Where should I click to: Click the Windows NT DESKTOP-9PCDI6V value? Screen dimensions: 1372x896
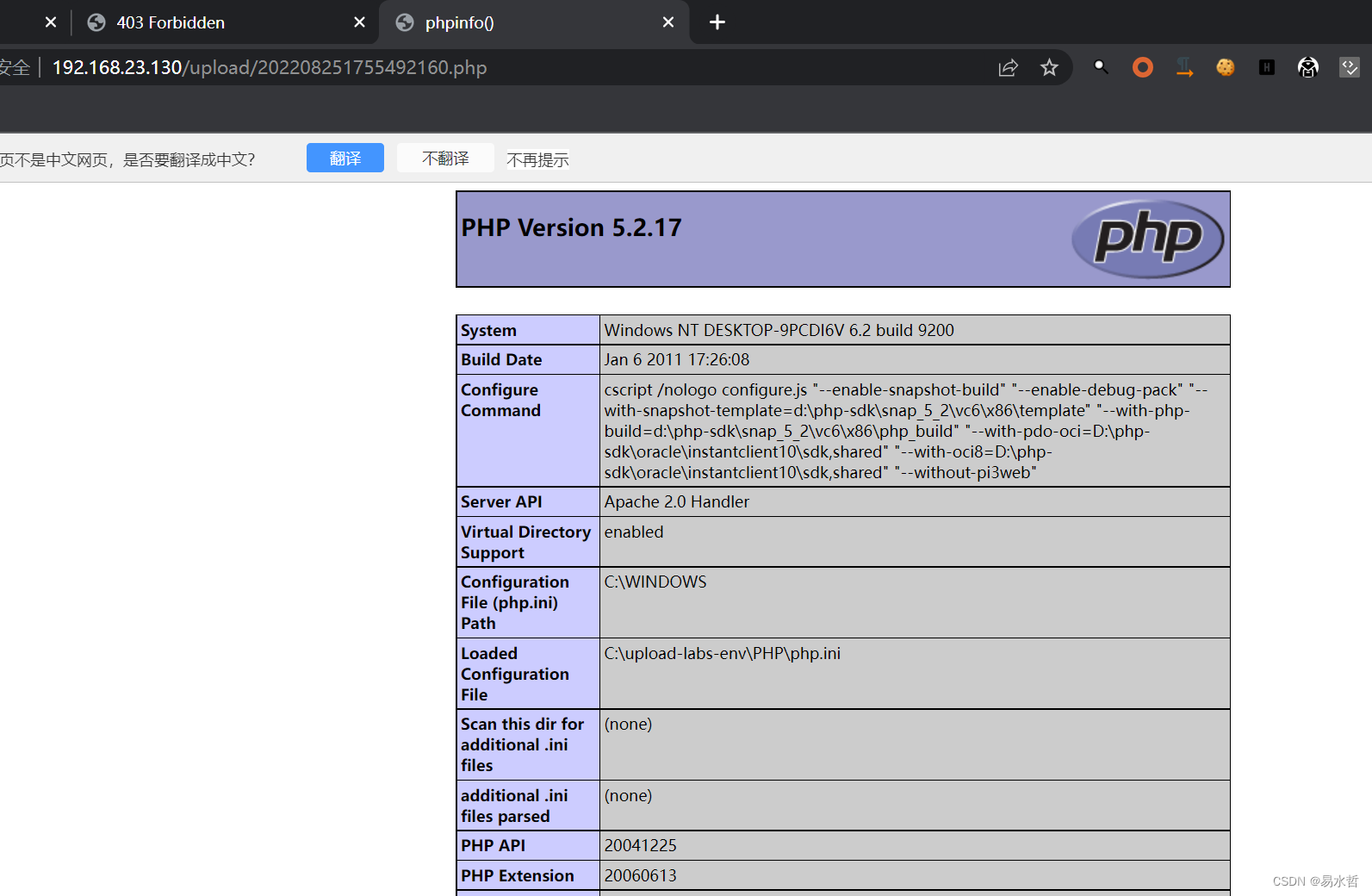[779, 330]
